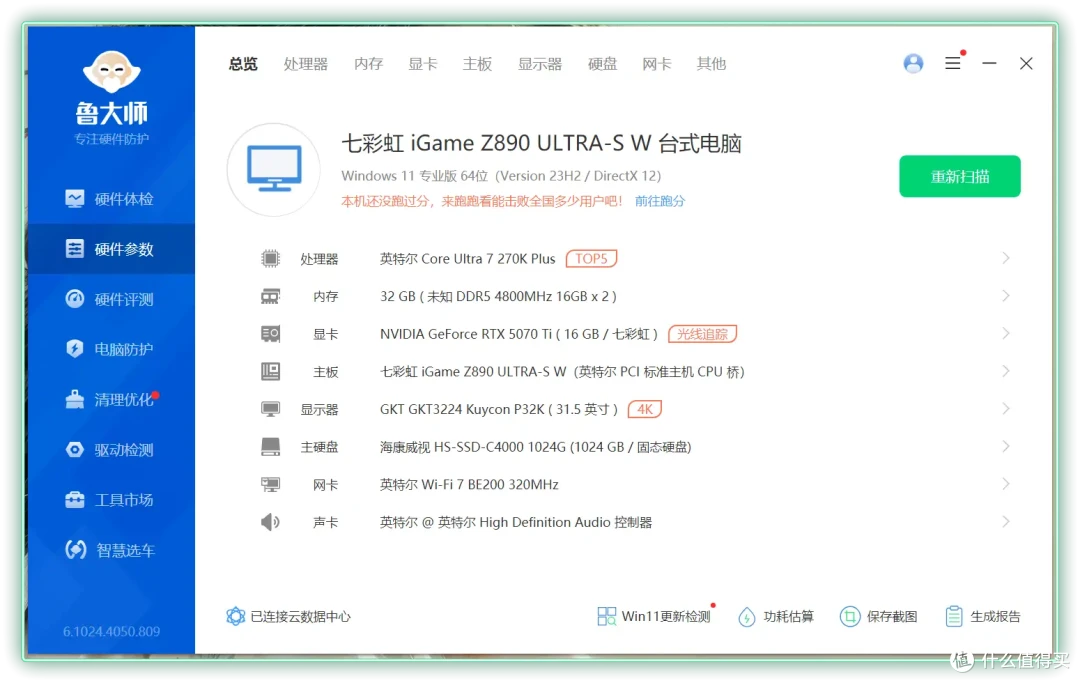Click version number 6.1024.4050.809
The image size is (1080, 683).
coord(112,631)
